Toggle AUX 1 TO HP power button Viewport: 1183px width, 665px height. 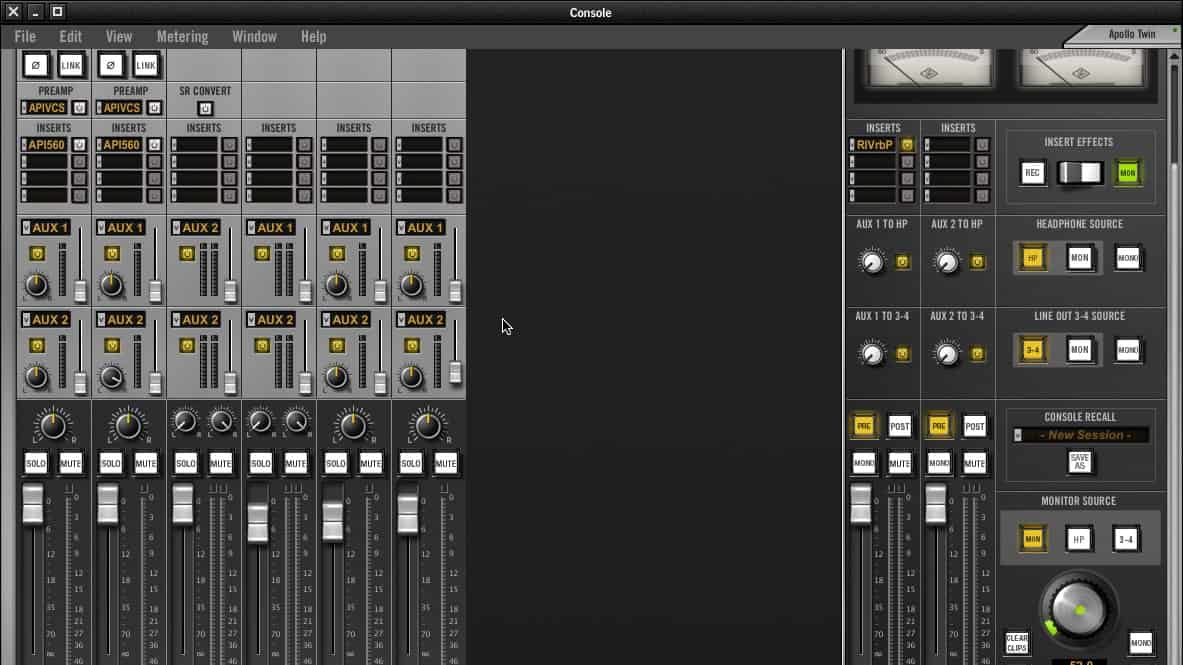(x=903, y=262)
